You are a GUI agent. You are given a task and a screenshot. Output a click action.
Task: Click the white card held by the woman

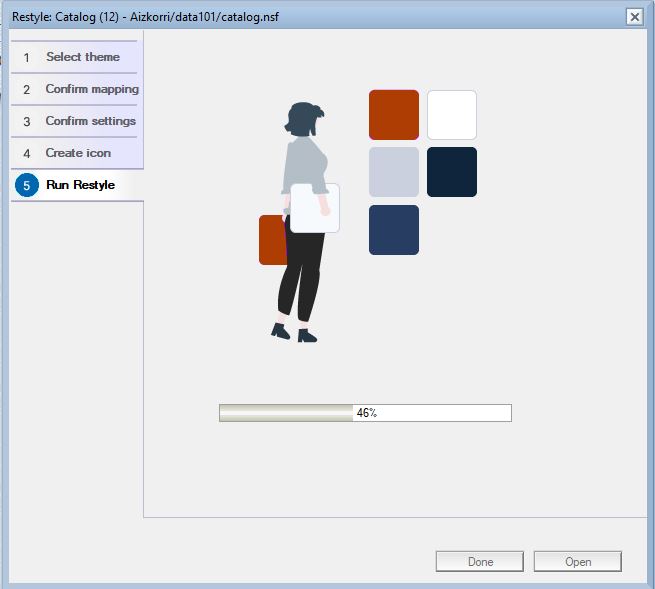pyautogui.click(x=314, y=208)
